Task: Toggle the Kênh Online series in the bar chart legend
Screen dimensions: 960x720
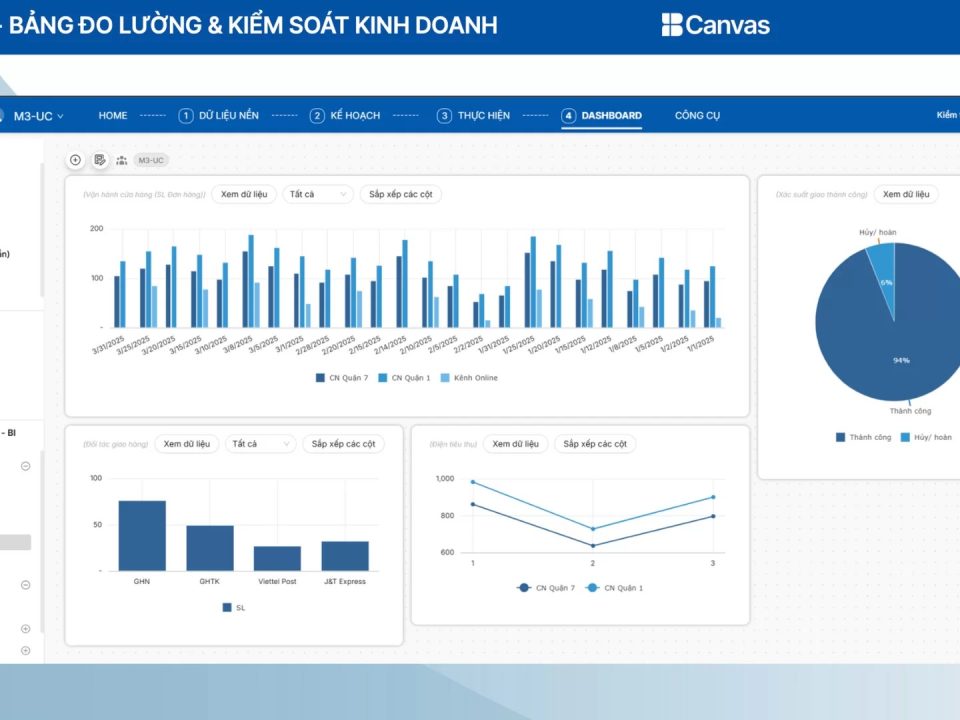Action: (x=469, y=378)
